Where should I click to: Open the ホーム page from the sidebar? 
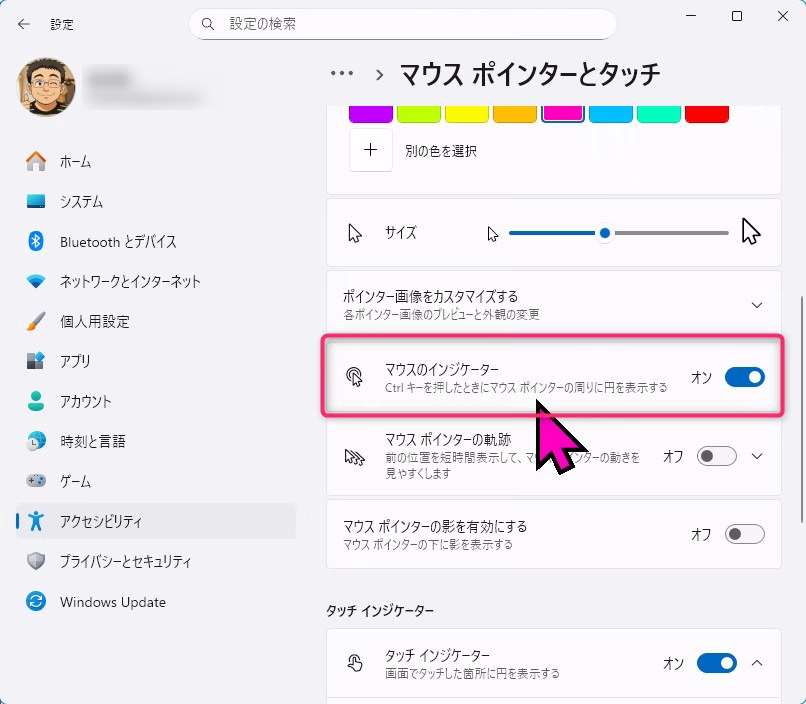click(x=75, y=161)
